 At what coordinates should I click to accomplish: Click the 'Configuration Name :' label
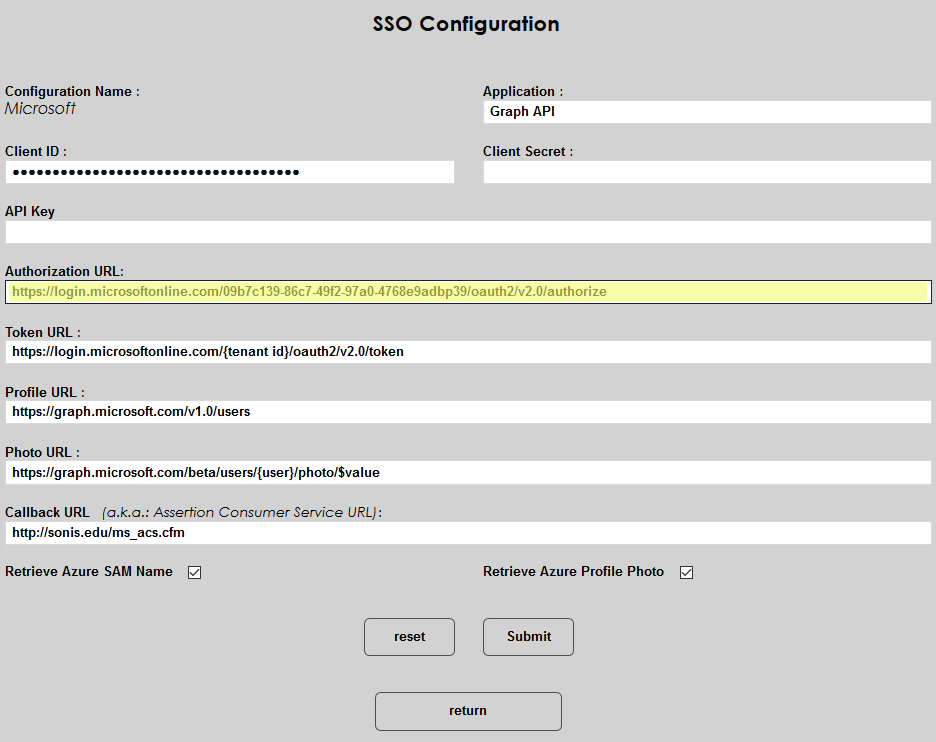pos(72,91)
